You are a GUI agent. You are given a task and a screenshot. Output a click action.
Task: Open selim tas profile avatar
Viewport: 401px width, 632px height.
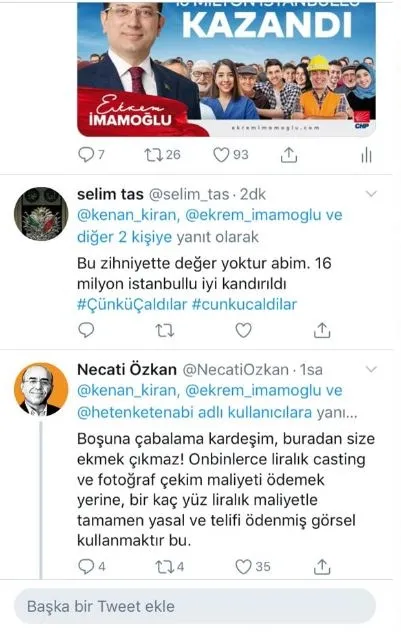click(41, 214)
